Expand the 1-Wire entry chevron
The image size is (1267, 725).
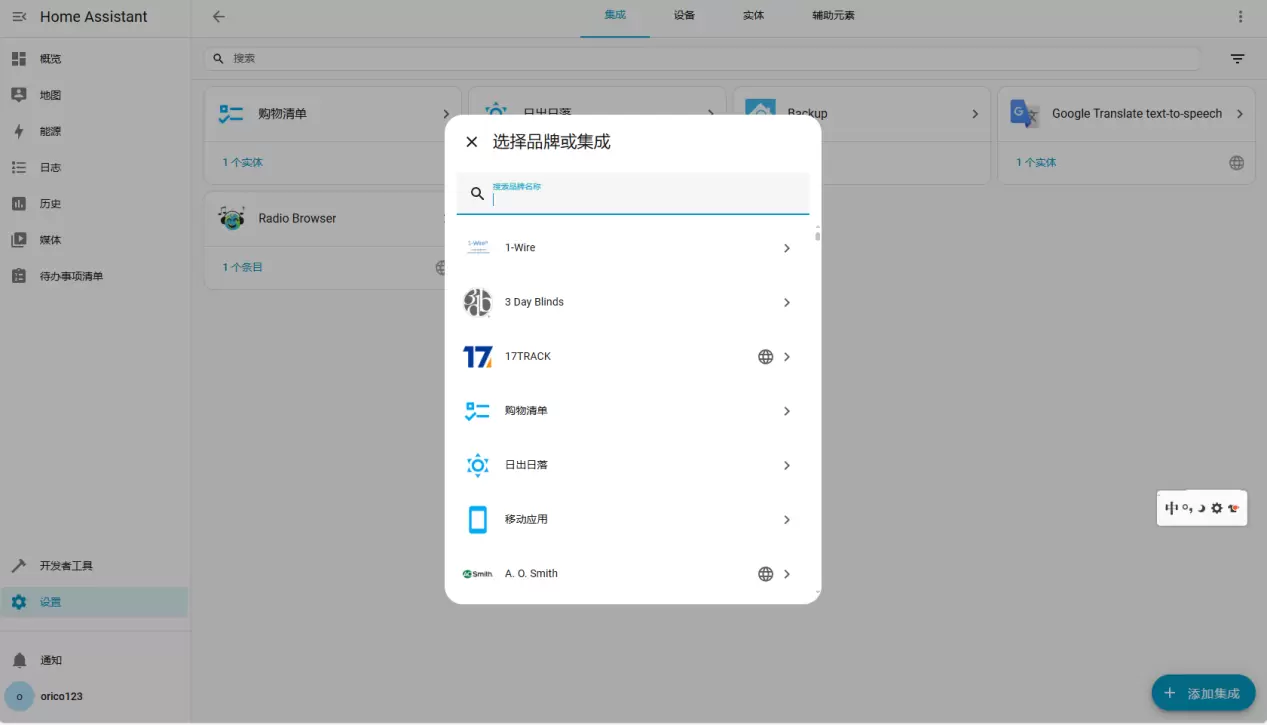tap(787, 248)
